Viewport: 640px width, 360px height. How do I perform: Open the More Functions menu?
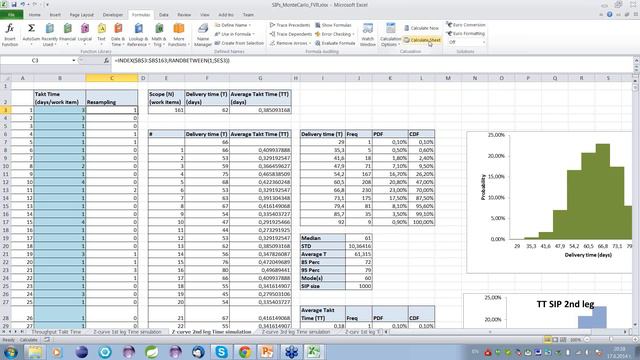[178, 35]
